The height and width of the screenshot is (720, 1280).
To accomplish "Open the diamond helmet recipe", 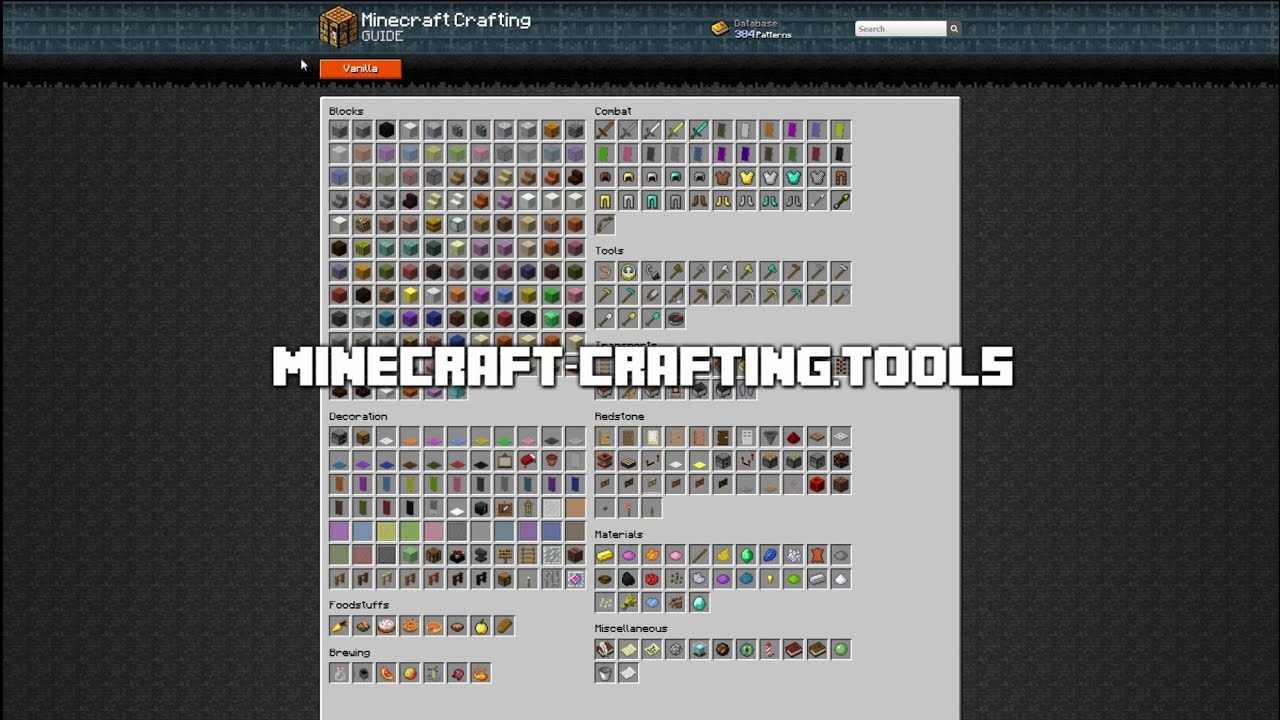I will (675, 178).
